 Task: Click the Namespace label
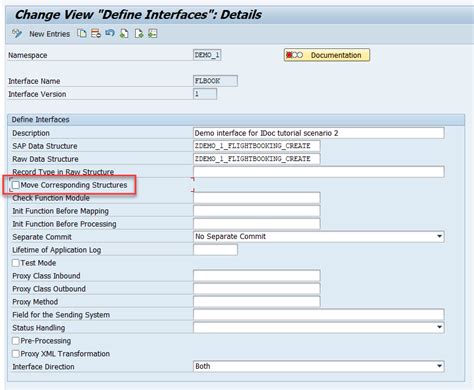[x=28, y=56]
